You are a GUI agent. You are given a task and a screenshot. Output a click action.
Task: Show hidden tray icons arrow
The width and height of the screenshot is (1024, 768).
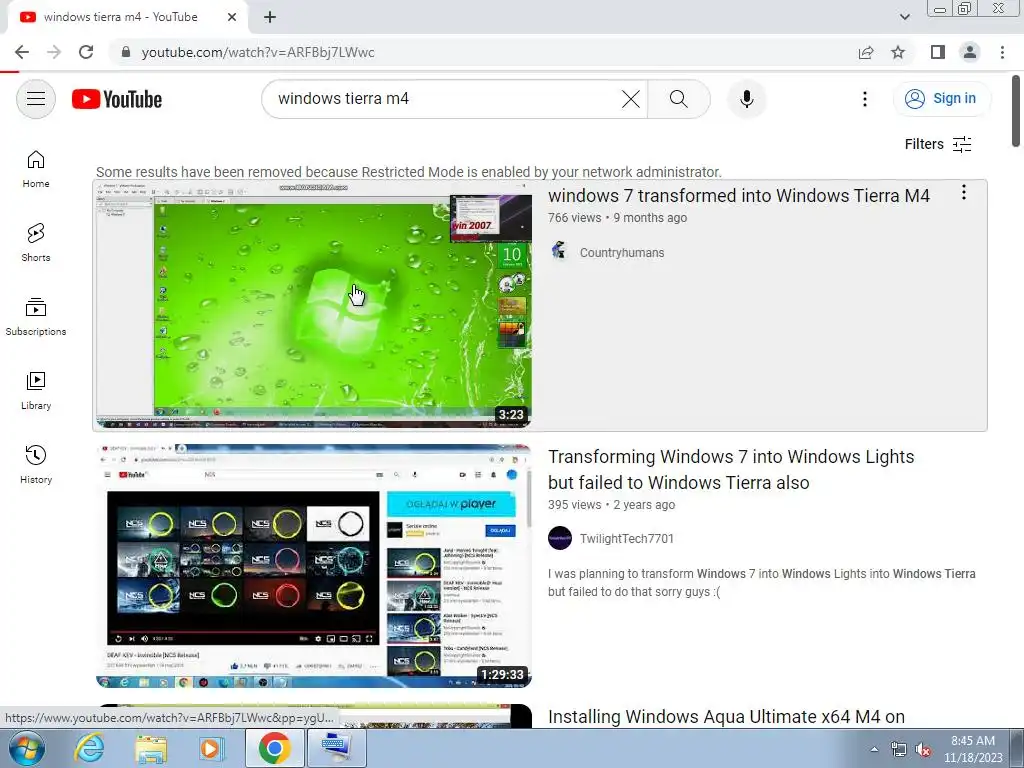pos(874,749)
